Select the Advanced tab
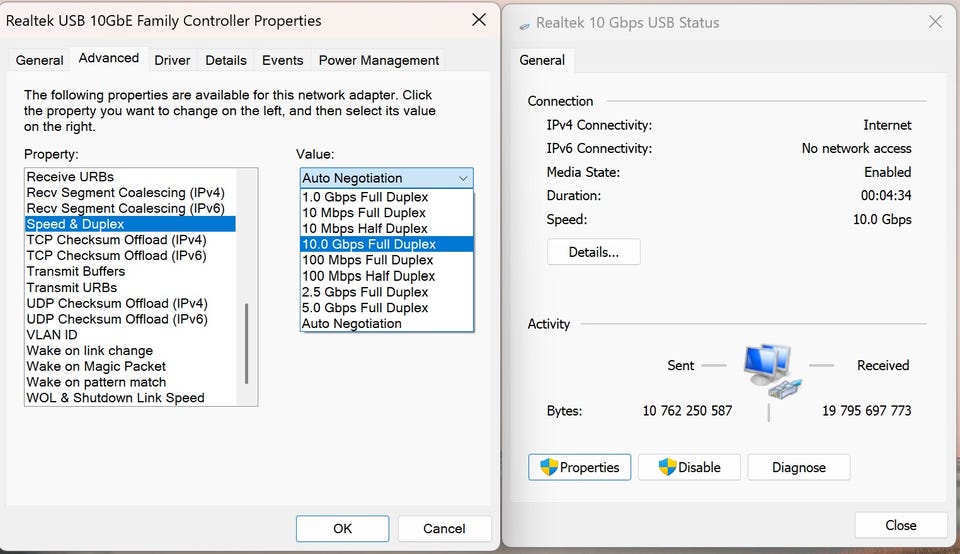The width and height of the screenshot is (960, 554). click(x=109, y=58)
